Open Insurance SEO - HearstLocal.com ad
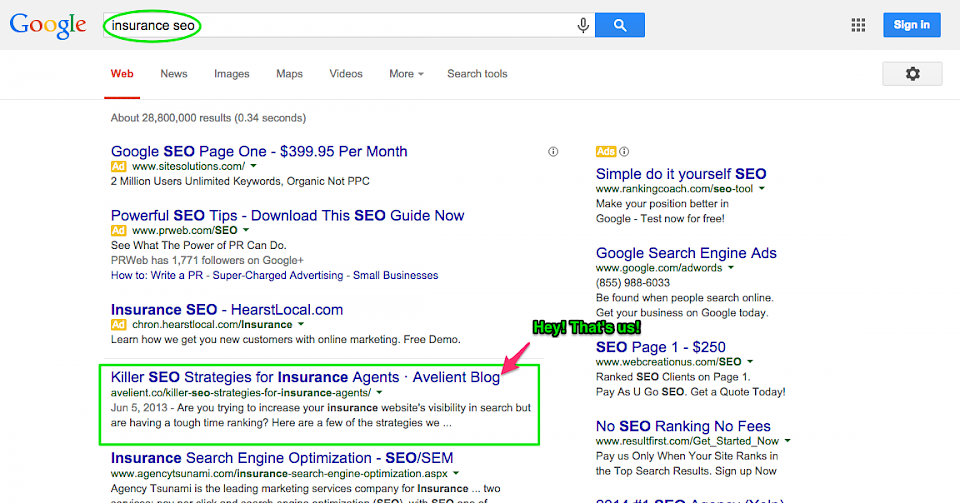The height and width of the screenshot is (503, 960). [x=227, y=310]
